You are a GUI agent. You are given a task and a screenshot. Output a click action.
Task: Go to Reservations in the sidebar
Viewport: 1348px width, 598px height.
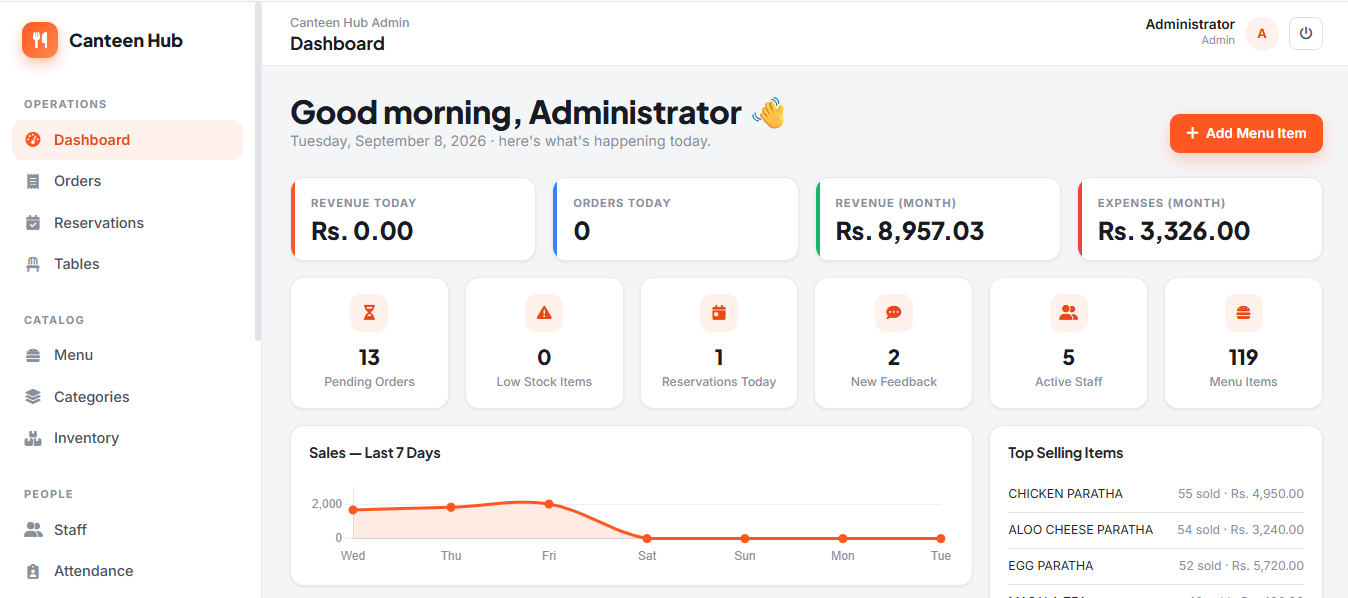(127, 223)
